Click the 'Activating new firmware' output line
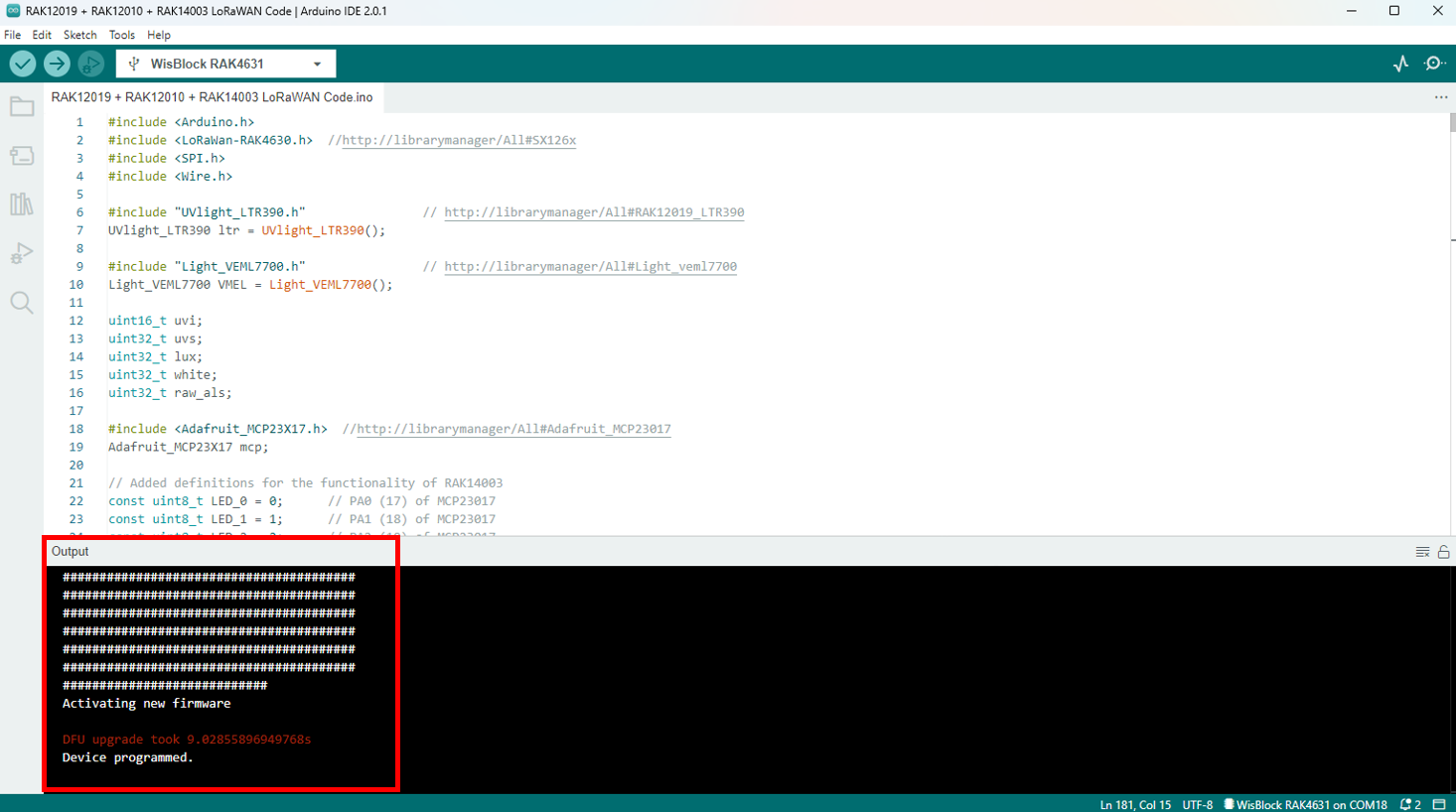Viewport: 1456px width, 812px height. pos(146,703)
